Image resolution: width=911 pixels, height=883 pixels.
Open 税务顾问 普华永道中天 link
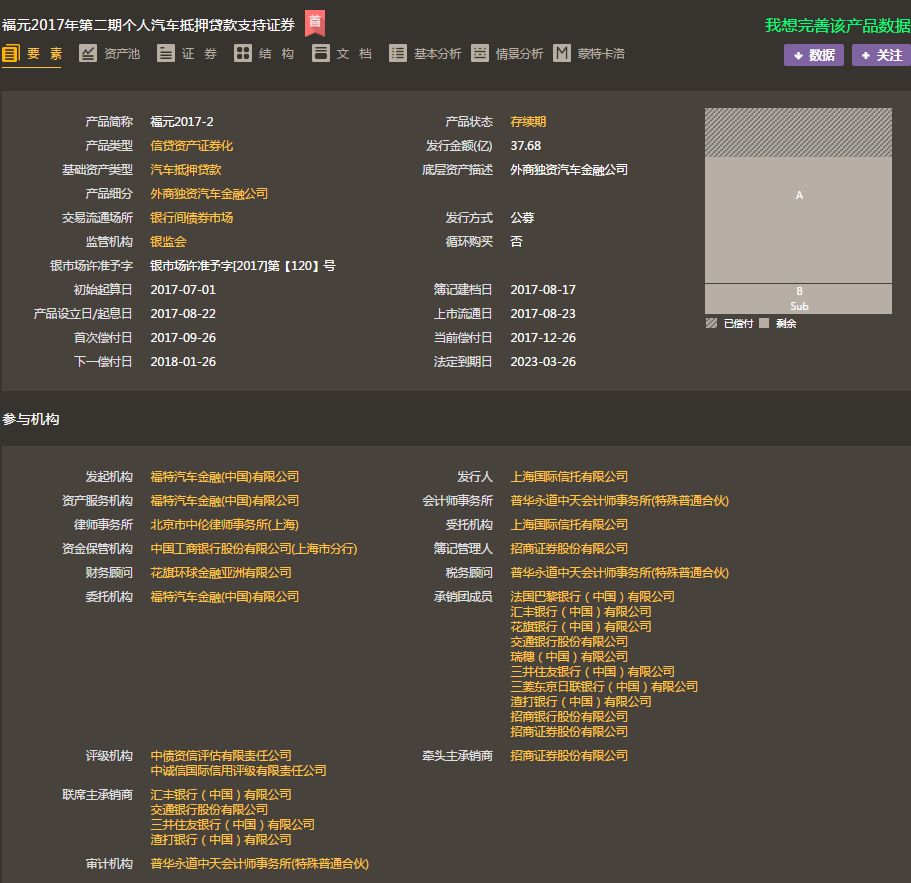tap(619, 573)
